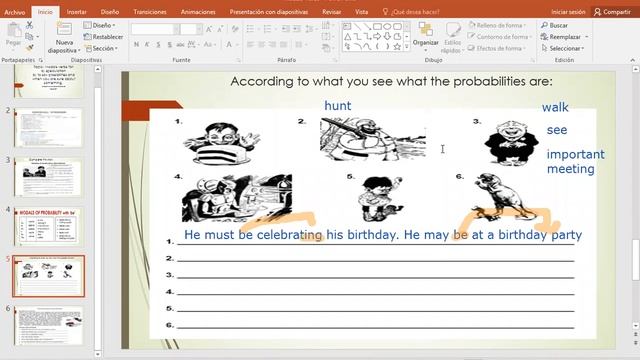Select the Format Painter brush icon
The height and width of the screenshot is (360, 640).
point(29,48)
